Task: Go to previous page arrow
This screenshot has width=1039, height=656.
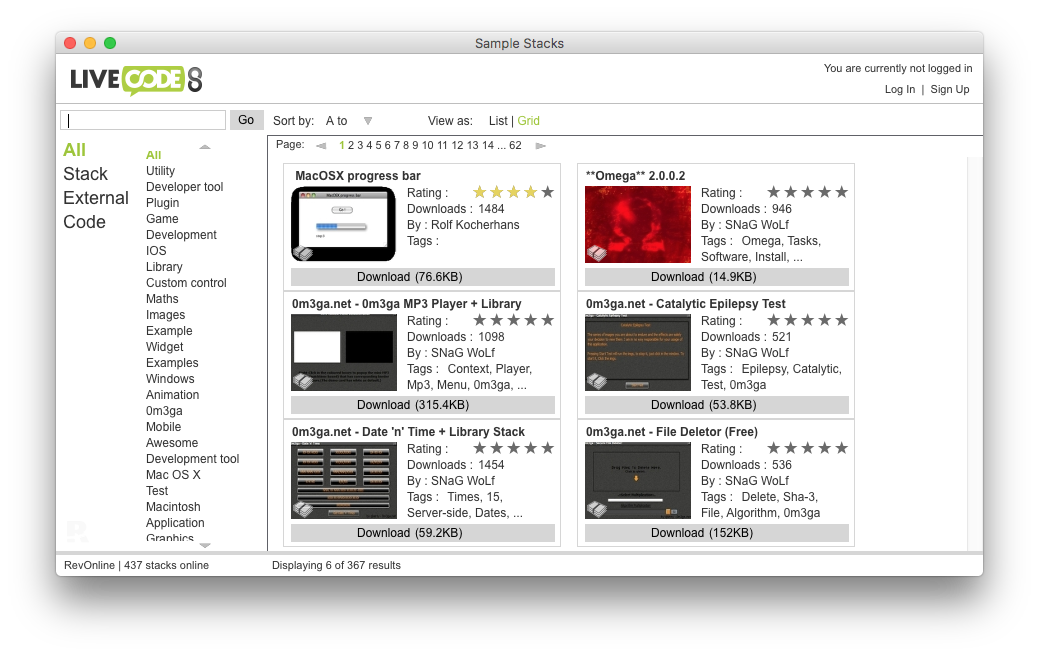Action: click(321, 146)
